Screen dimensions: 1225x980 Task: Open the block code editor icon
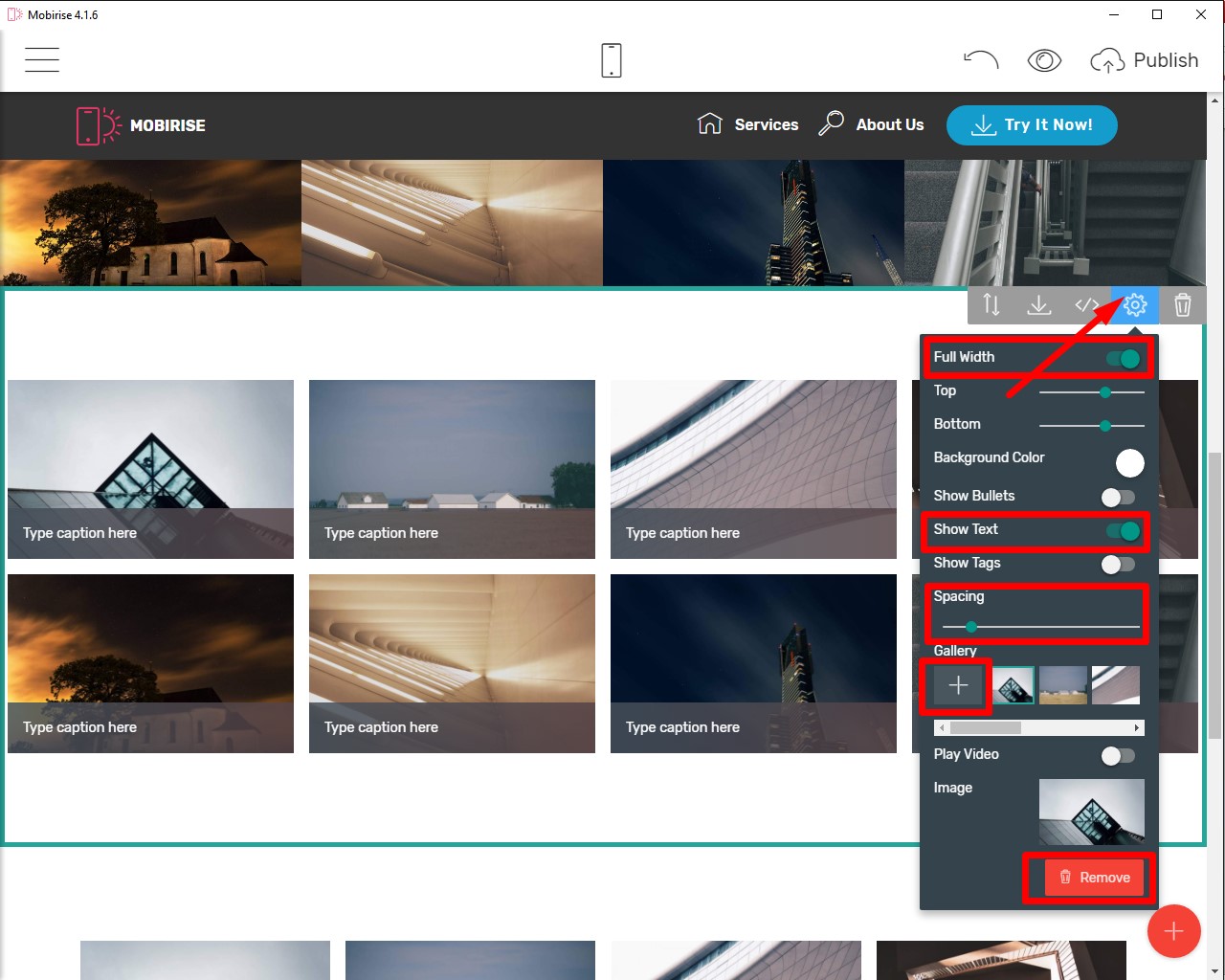point(1086,305)
